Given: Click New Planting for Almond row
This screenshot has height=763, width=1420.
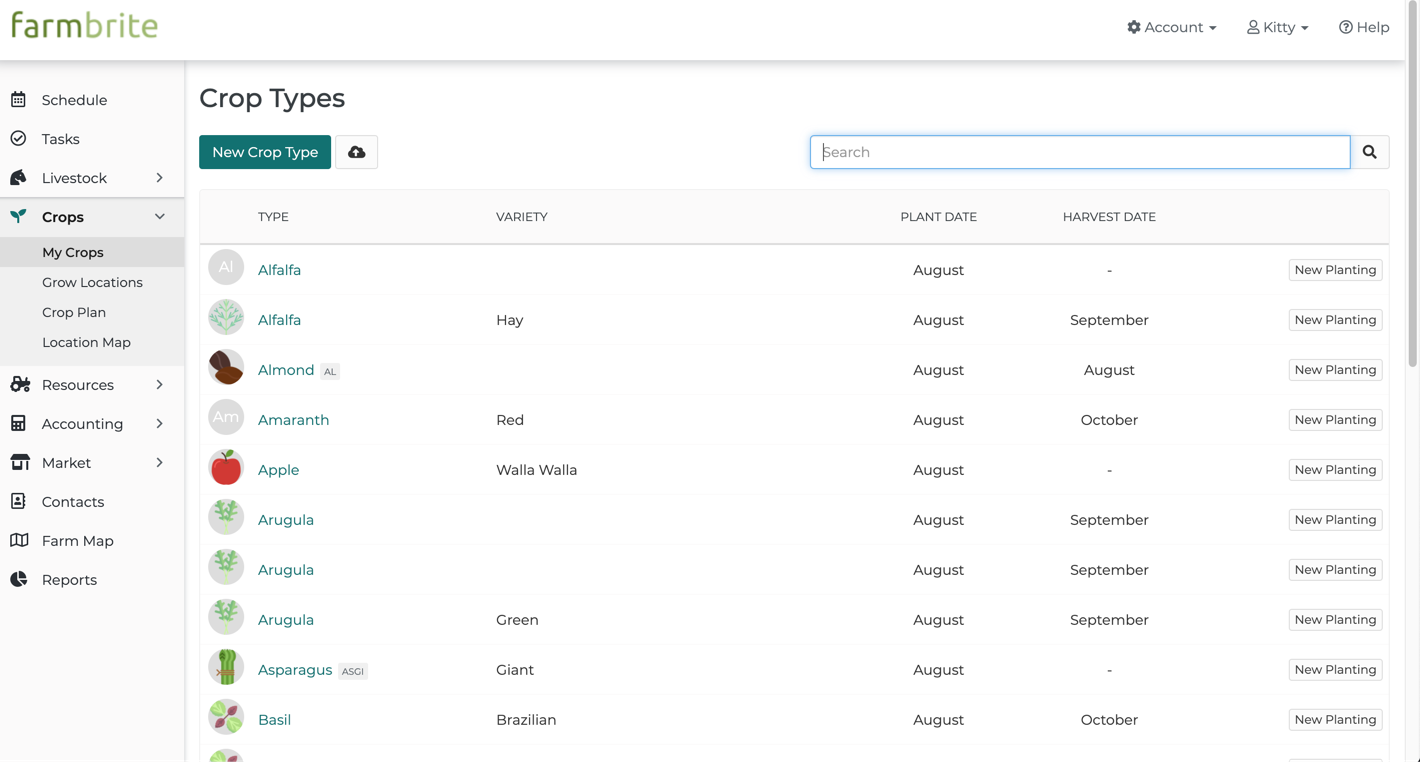Looking at the screenshot, I should tap(1335, 370).
